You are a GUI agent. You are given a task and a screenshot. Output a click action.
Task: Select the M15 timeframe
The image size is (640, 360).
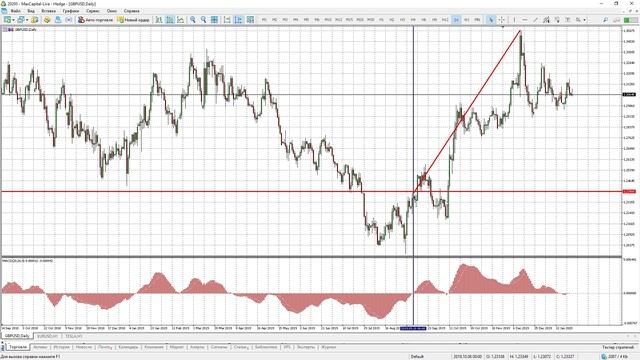coord(349,20)
